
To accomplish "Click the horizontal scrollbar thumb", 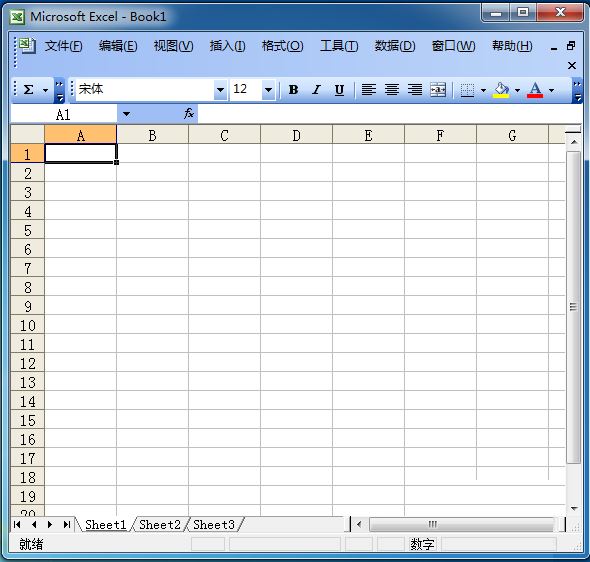I will [461, 524].
